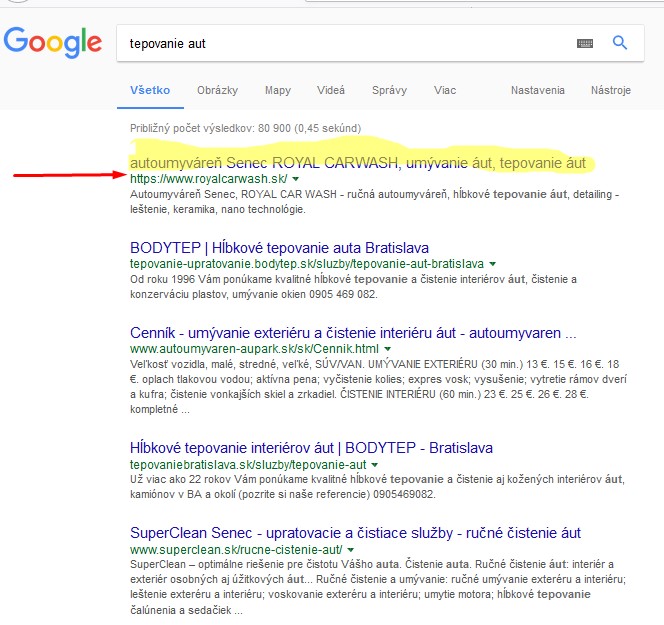664x625 pixels.
Task: Click the tepovaniebratislava.sk URL
Action: coord(248,465)
